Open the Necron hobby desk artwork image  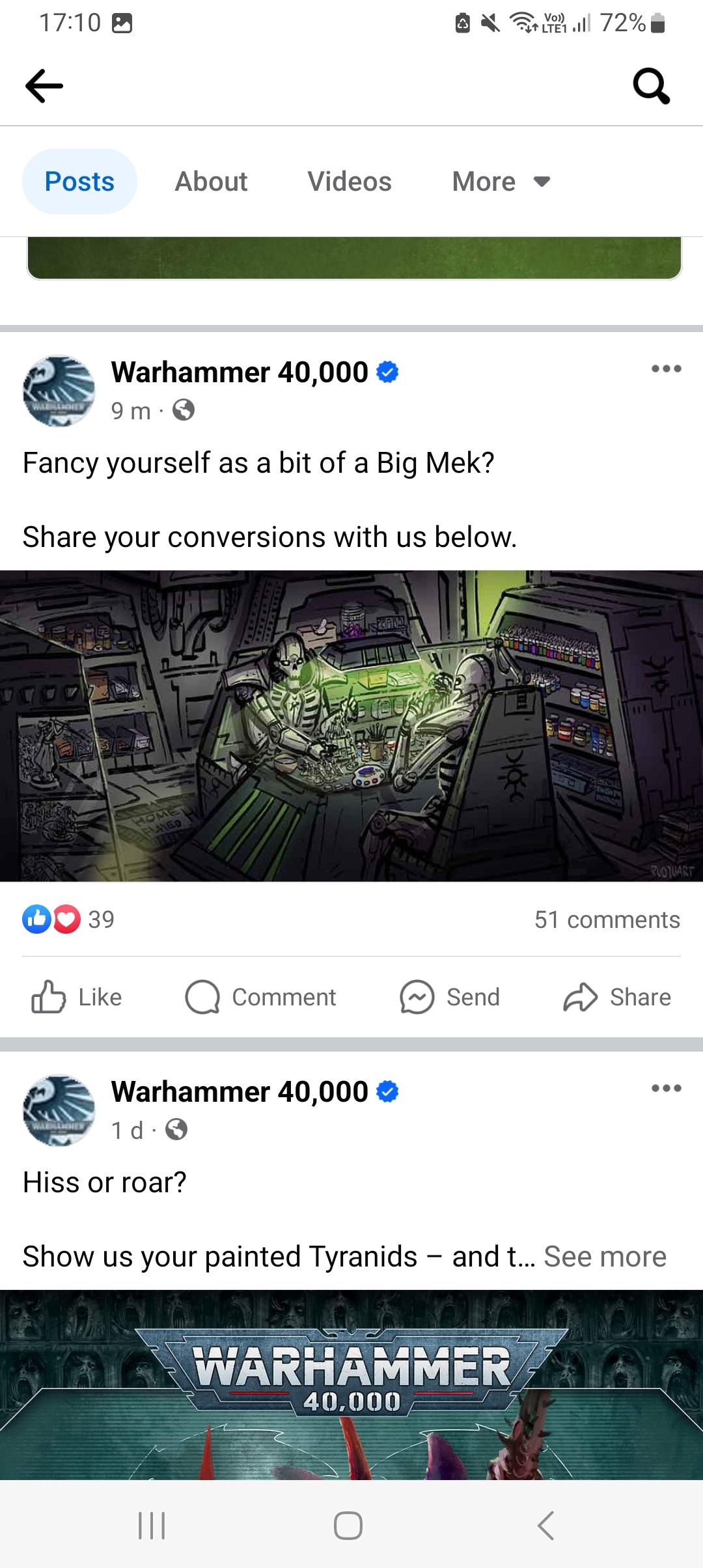click(351, 726)
